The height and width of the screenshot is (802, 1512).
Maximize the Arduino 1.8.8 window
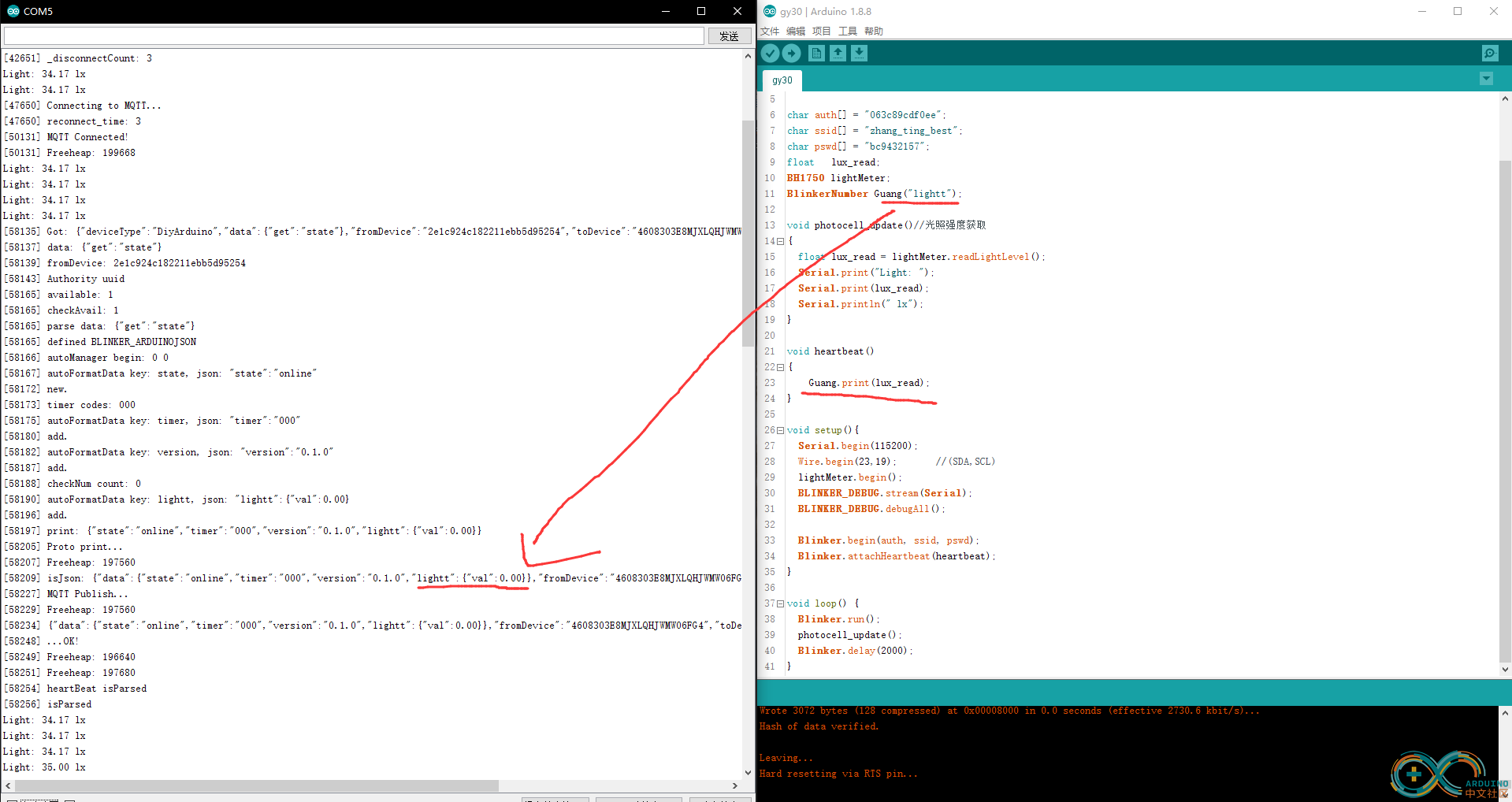pyautogui.click(x=1458, y=11)
